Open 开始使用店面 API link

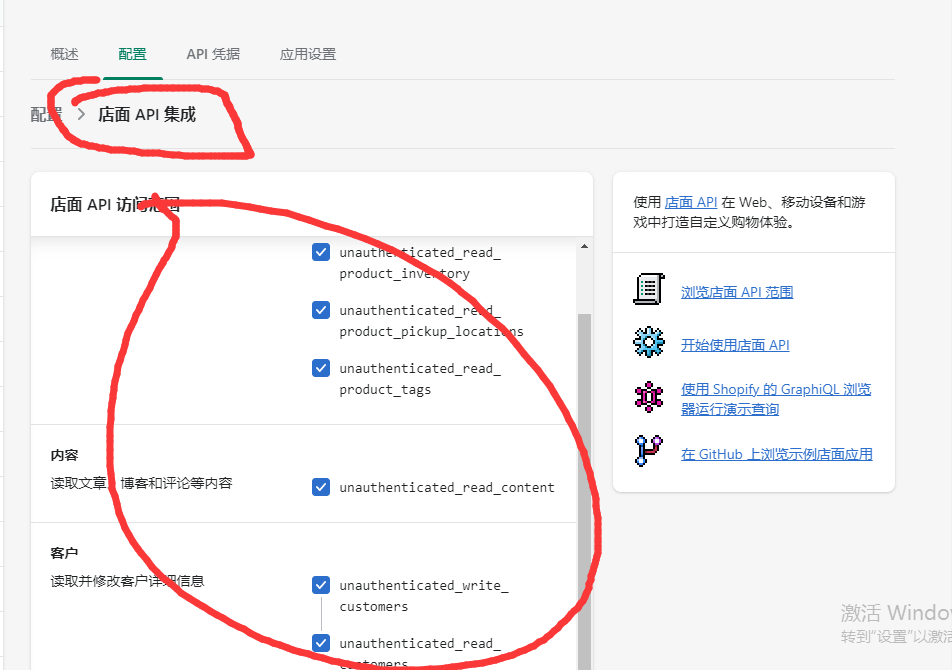[735, 345]
